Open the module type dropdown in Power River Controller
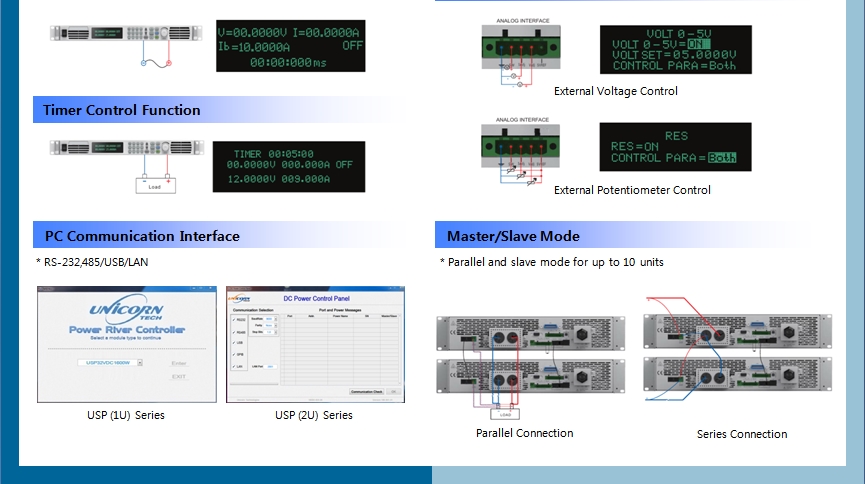This screenshot has height=484, width=865. tap(110, 363)
